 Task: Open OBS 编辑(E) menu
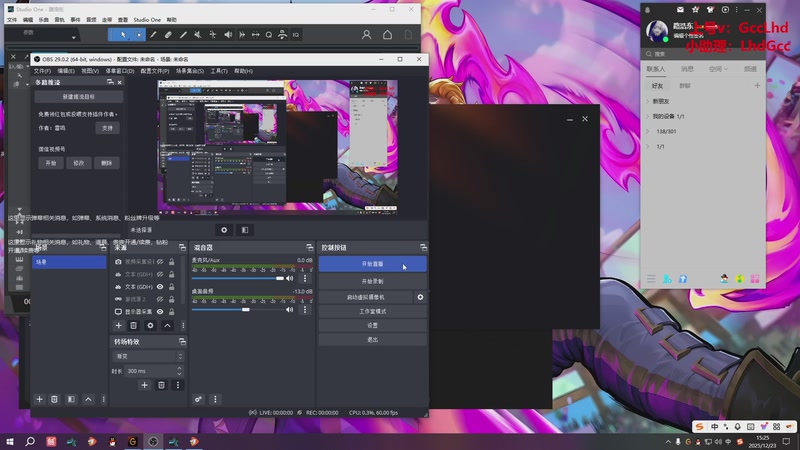tap(66, 71)
